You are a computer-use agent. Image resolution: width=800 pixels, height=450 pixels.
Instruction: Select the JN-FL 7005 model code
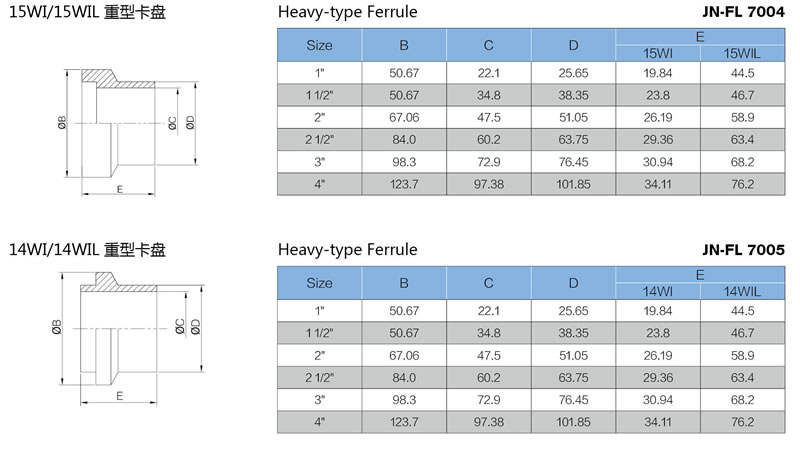tap(743, 249)
